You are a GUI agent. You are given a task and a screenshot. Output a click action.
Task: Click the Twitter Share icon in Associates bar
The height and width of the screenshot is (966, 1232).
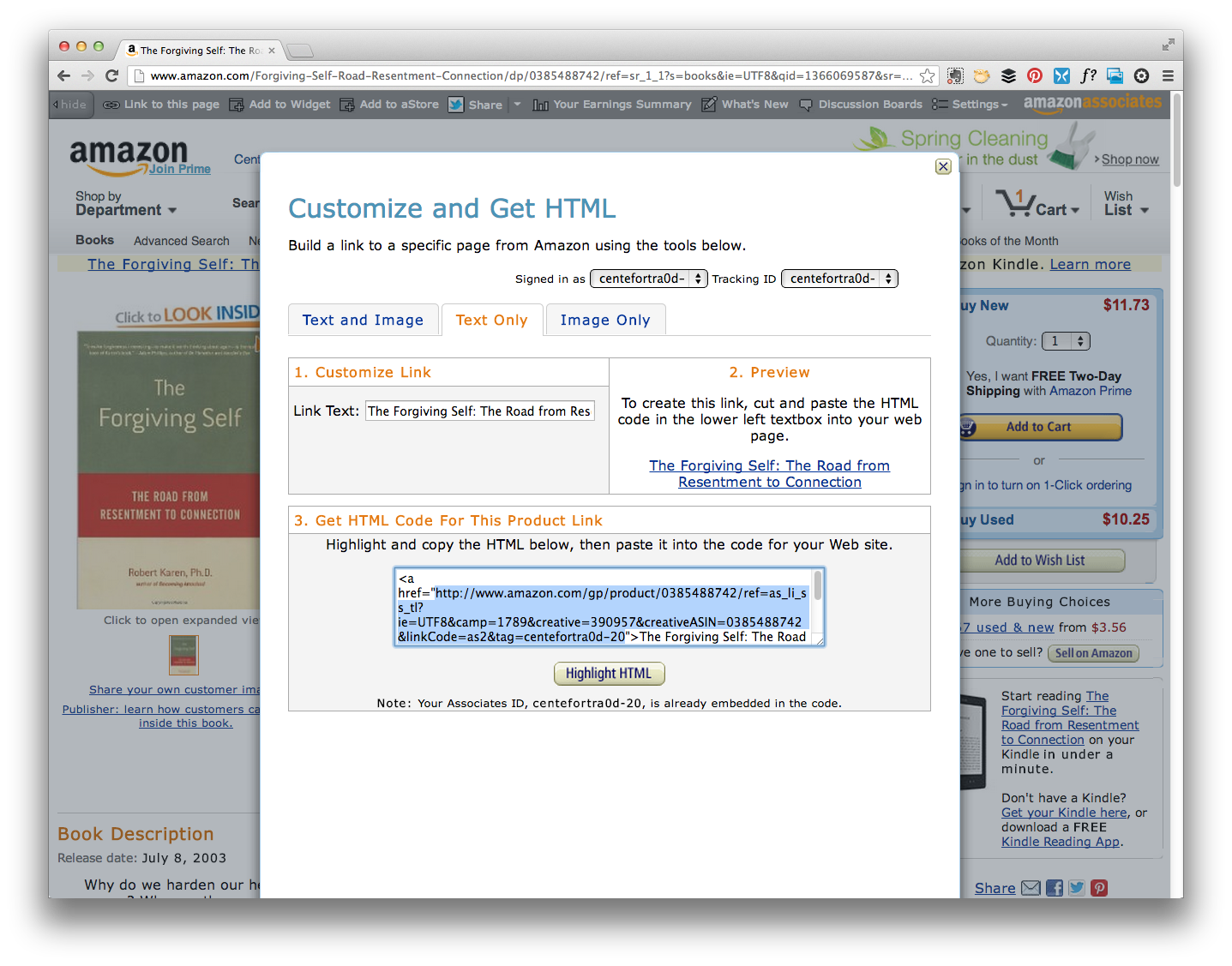(x=456, y=105)
